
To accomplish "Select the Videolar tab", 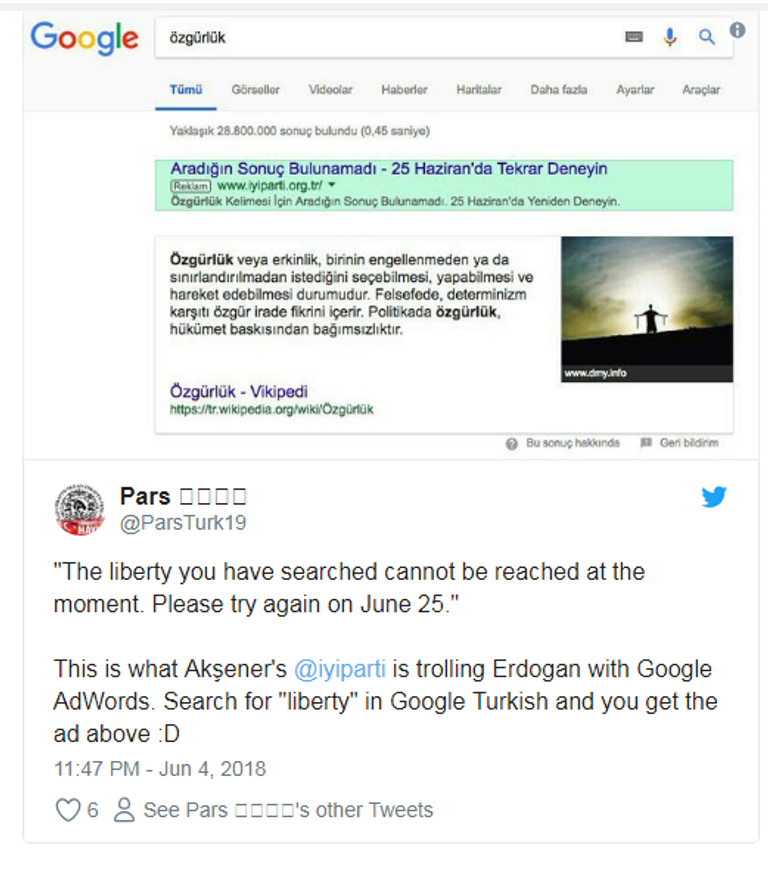I will coord(330,90).
